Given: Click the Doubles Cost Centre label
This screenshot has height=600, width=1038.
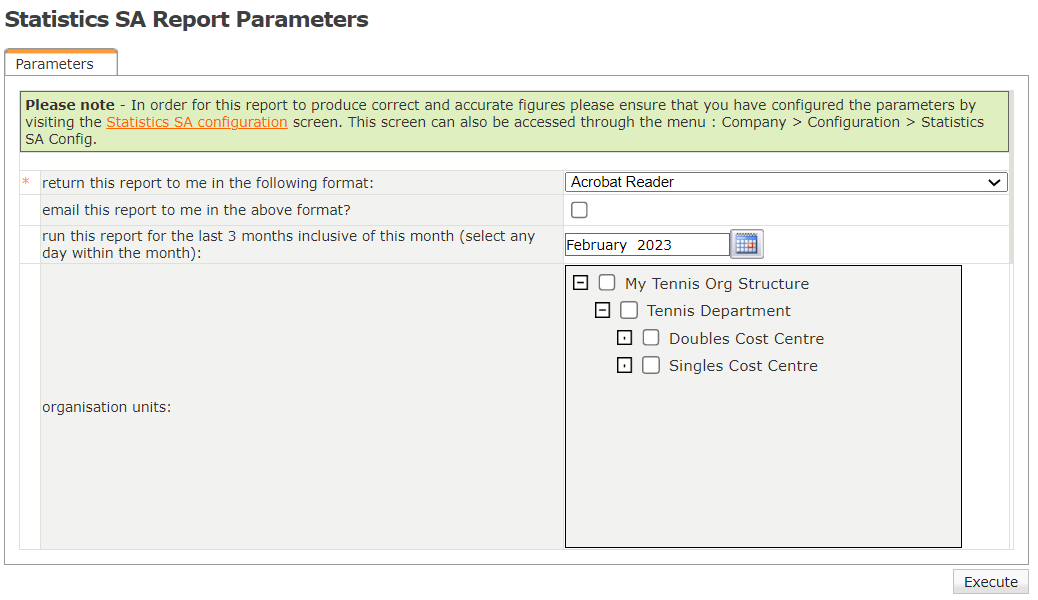Looking at the screenshot, I should (x=746, y=339).
